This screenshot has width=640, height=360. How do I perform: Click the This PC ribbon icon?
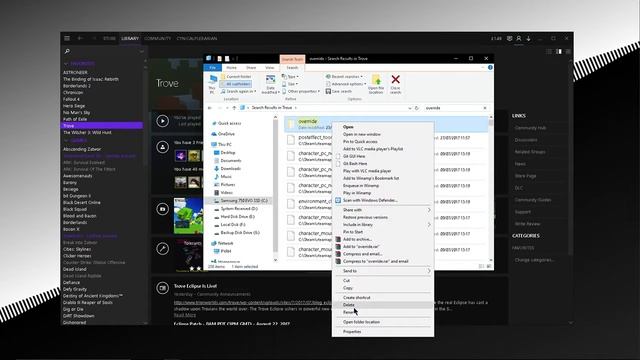pyautogui.click(x=212, y=84)
